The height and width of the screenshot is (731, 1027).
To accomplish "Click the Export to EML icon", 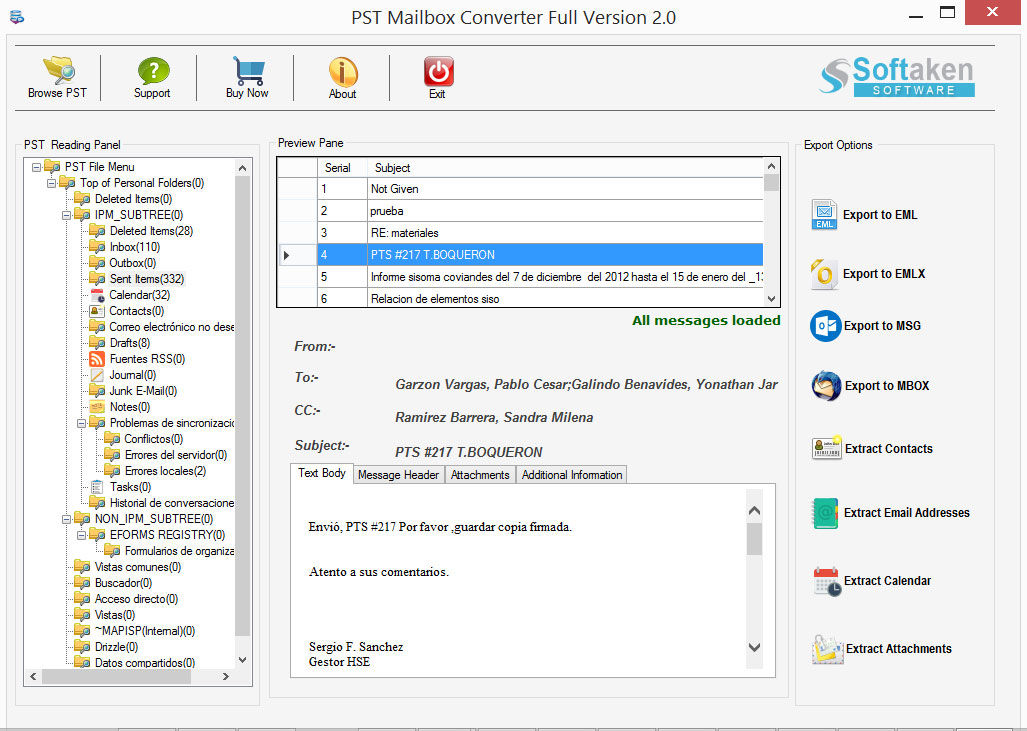I will click(824, 215).
